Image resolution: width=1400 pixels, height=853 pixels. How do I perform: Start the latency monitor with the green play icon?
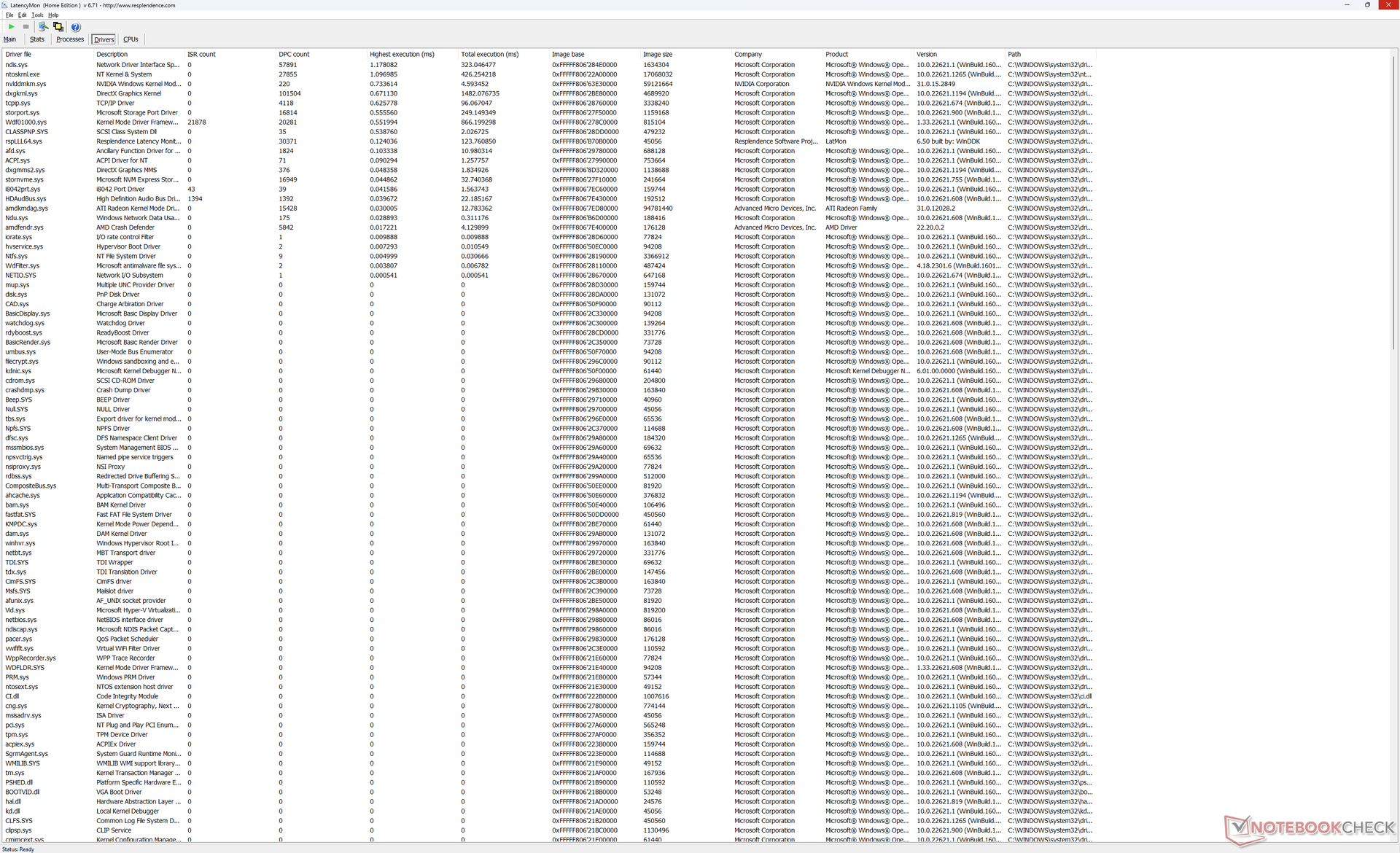click(x=12, y=27)
